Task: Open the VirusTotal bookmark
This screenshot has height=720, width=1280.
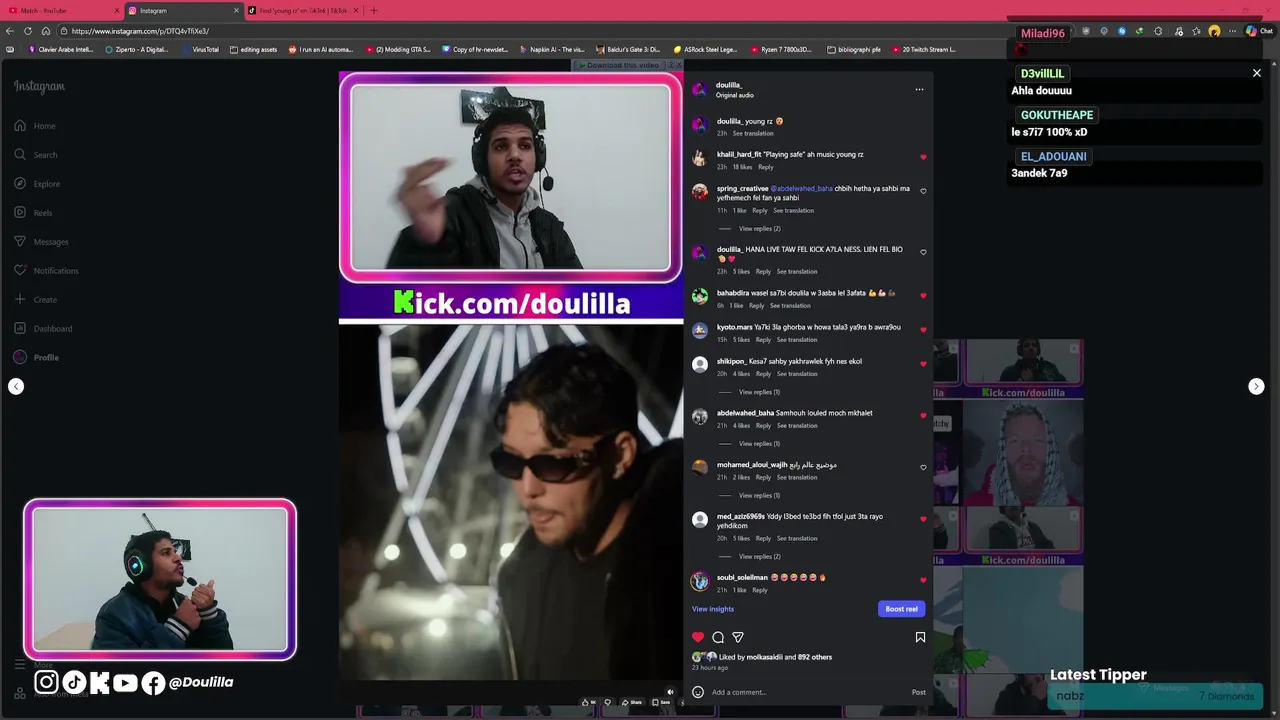Action: [200, 49]
